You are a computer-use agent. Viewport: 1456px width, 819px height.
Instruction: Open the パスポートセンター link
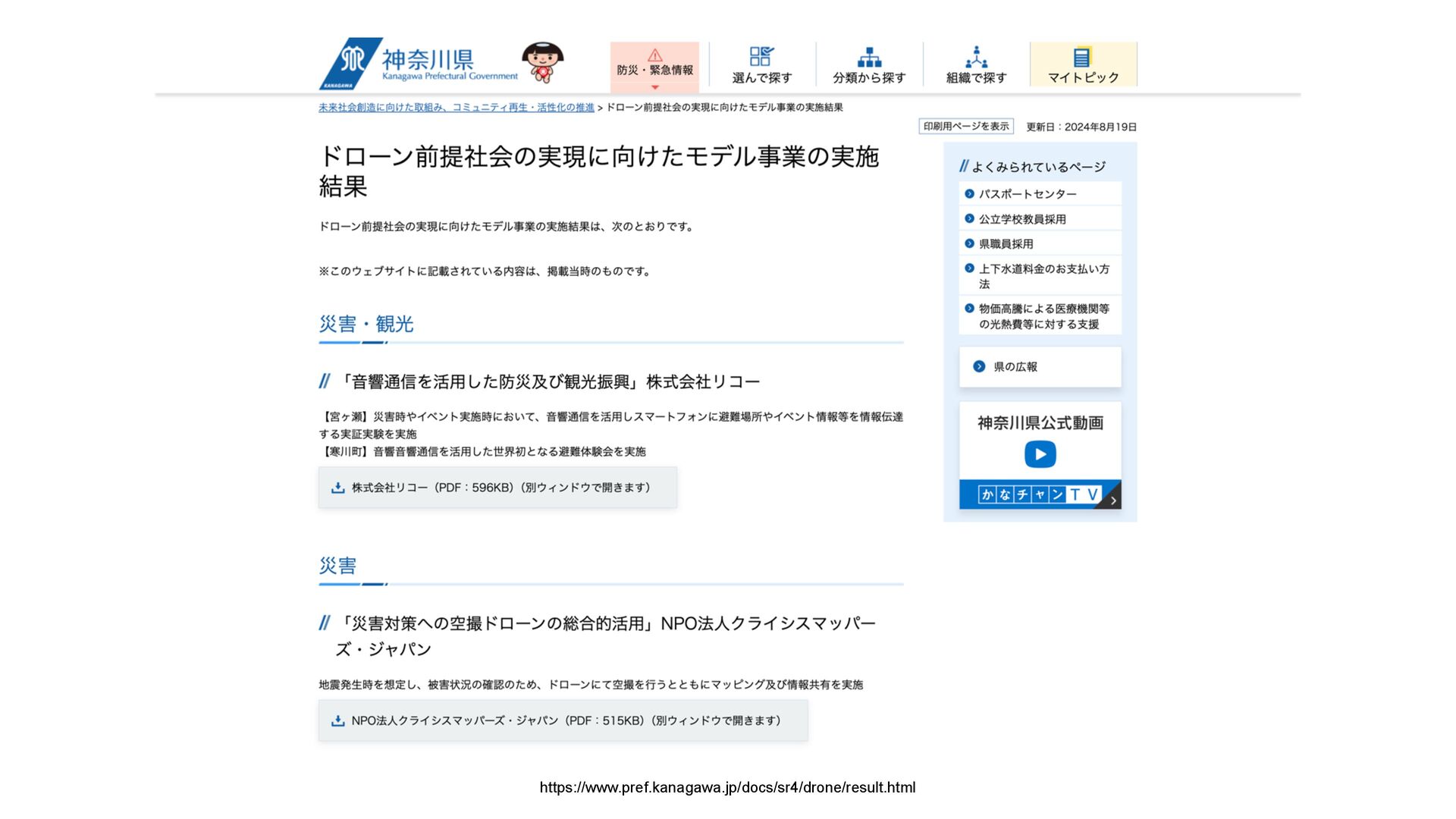tap(1027, 194)
